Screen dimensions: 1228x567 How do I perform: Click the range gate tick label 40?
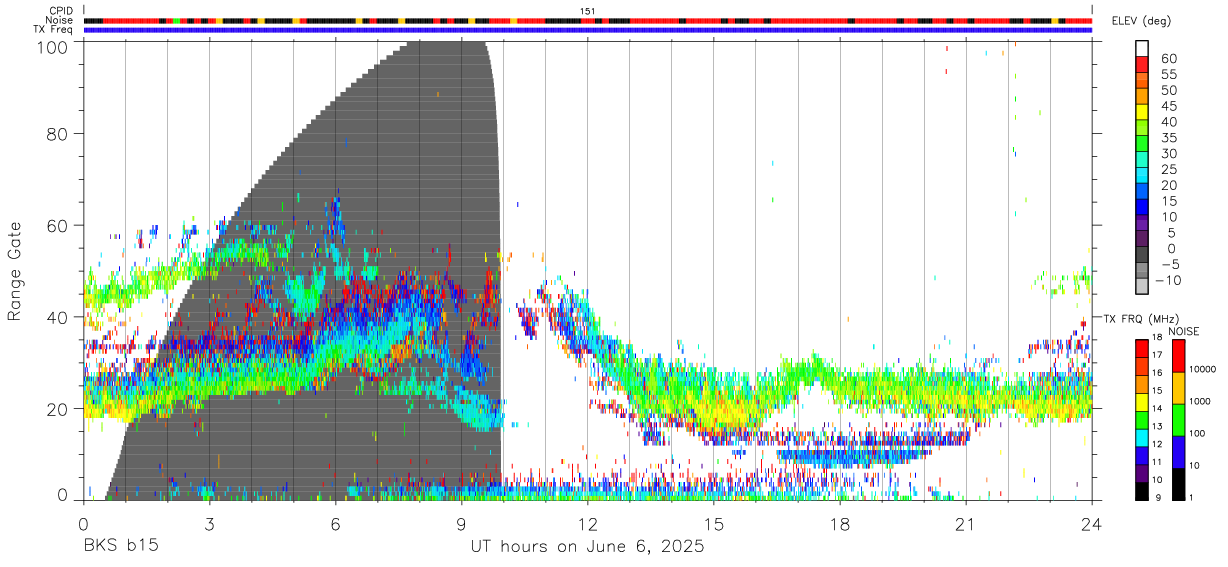tap(60, 317)
